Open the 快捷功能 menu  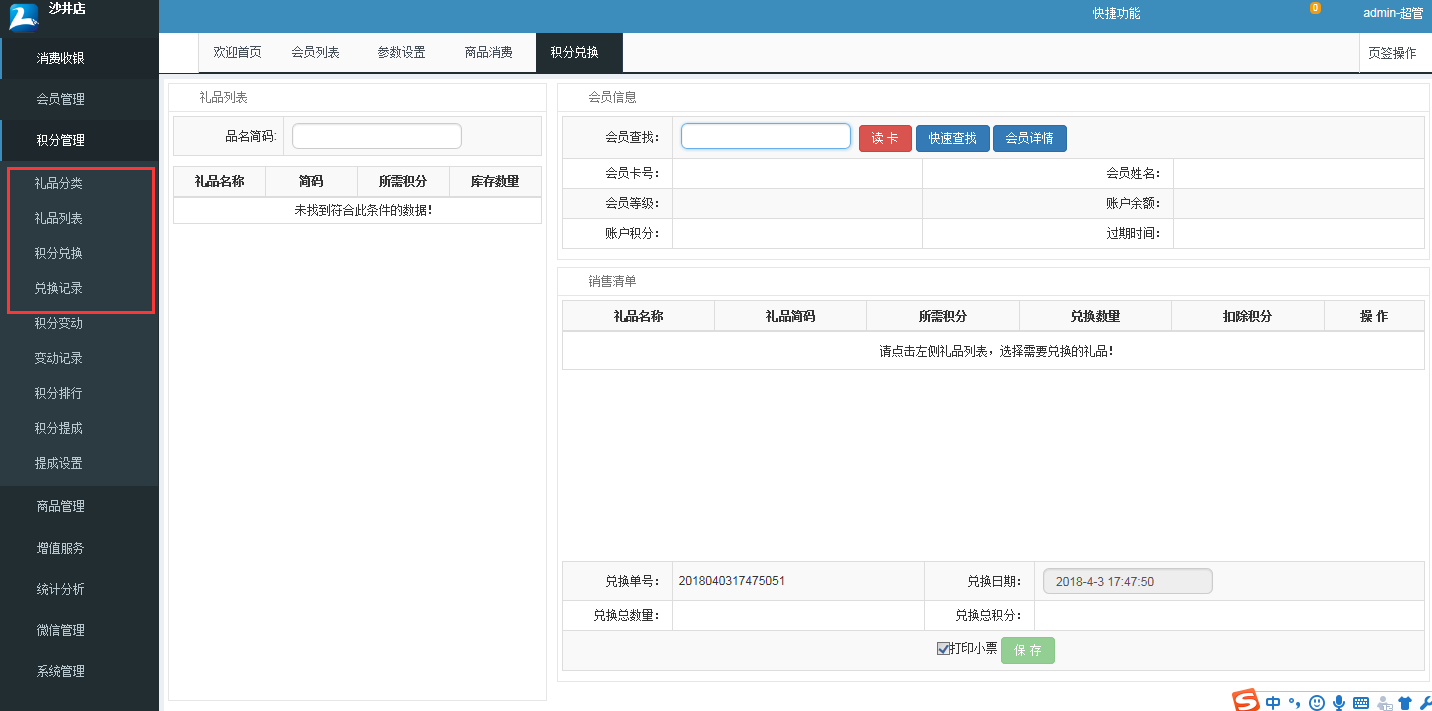(x=1116, y=14)
